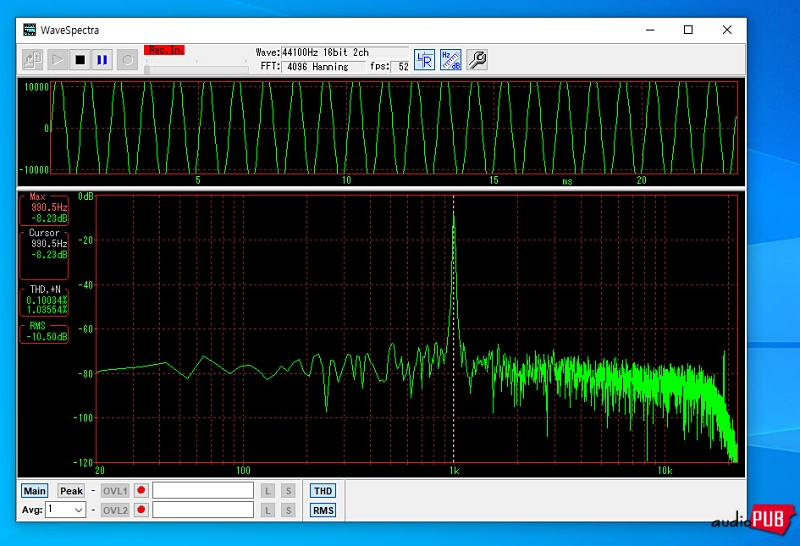
Task: Click the red record dot next to OVL2
Action: click(x=141, y=510)
